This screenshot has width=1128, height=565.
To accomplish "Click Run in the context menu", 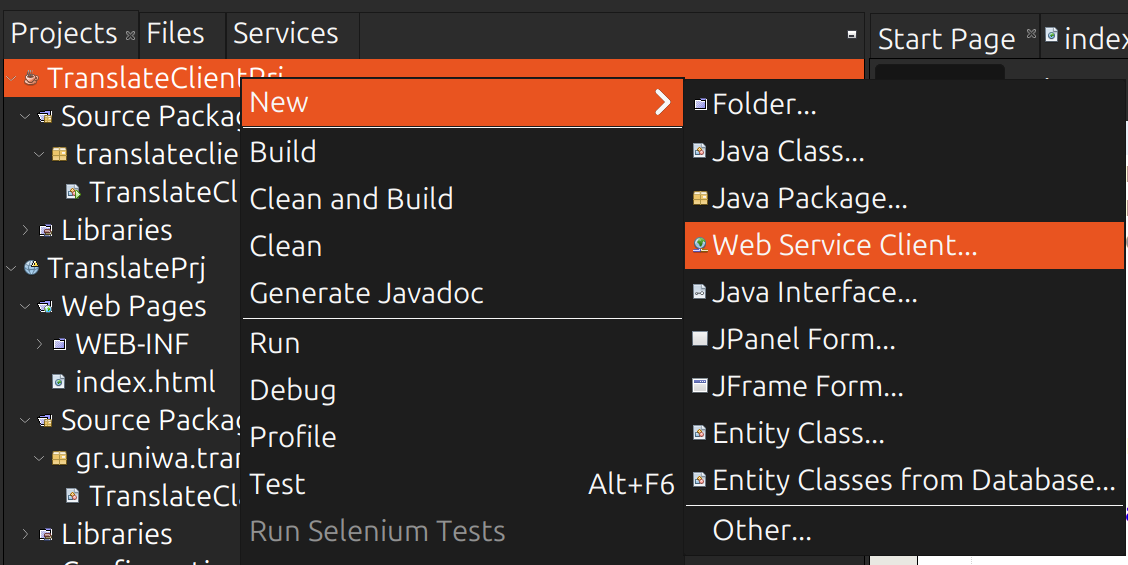I will point(462,343).
